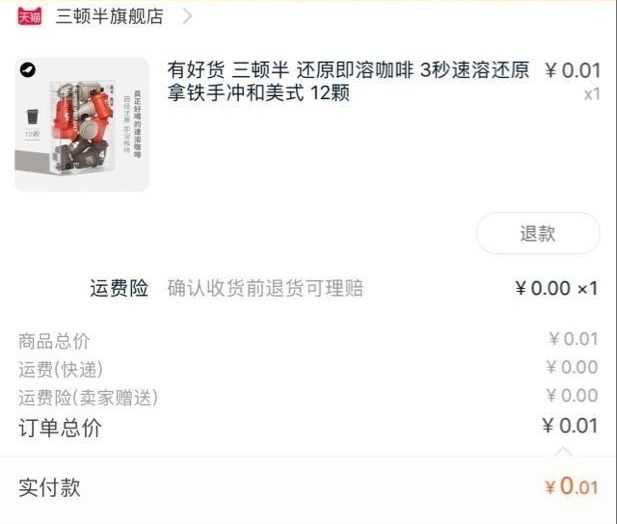Tap the 实付款 label

pos(49,487)
